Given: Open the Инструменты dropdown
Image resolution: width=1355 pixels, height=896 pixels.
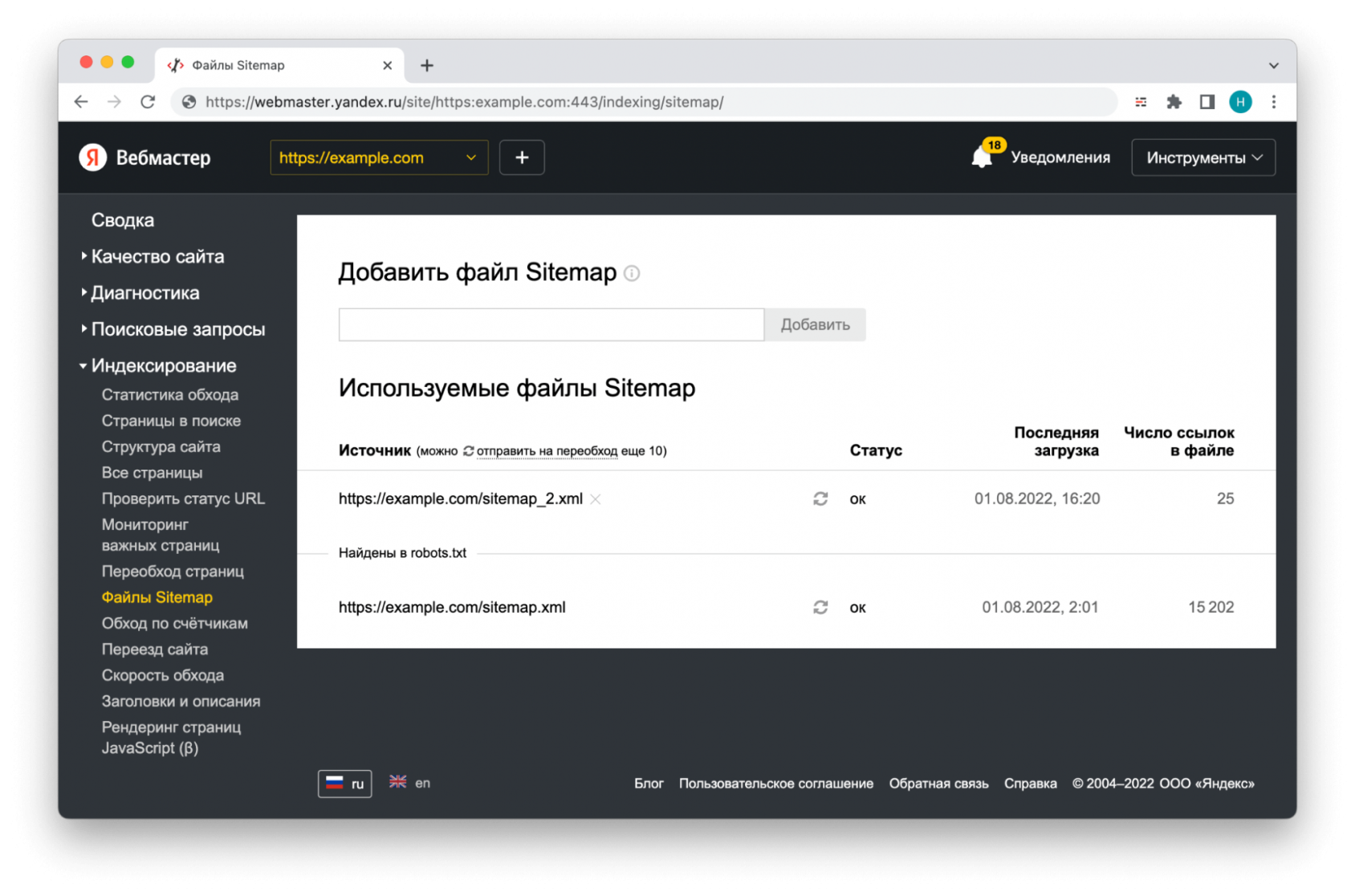Looking at the screenshot, I should point(1203,157).
